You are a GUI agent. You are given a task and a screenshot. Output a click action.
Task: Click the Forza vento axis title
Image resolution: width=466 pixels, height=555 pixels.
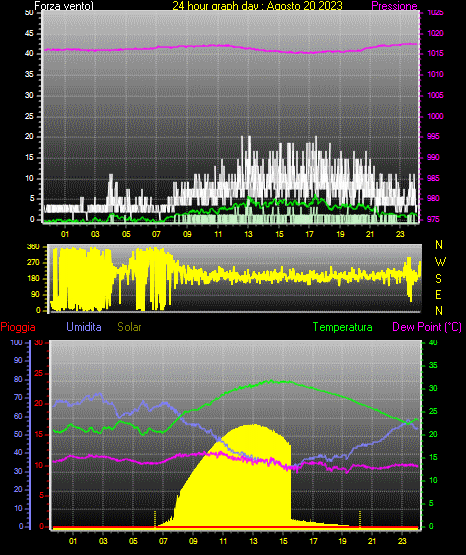coord(64,6)
